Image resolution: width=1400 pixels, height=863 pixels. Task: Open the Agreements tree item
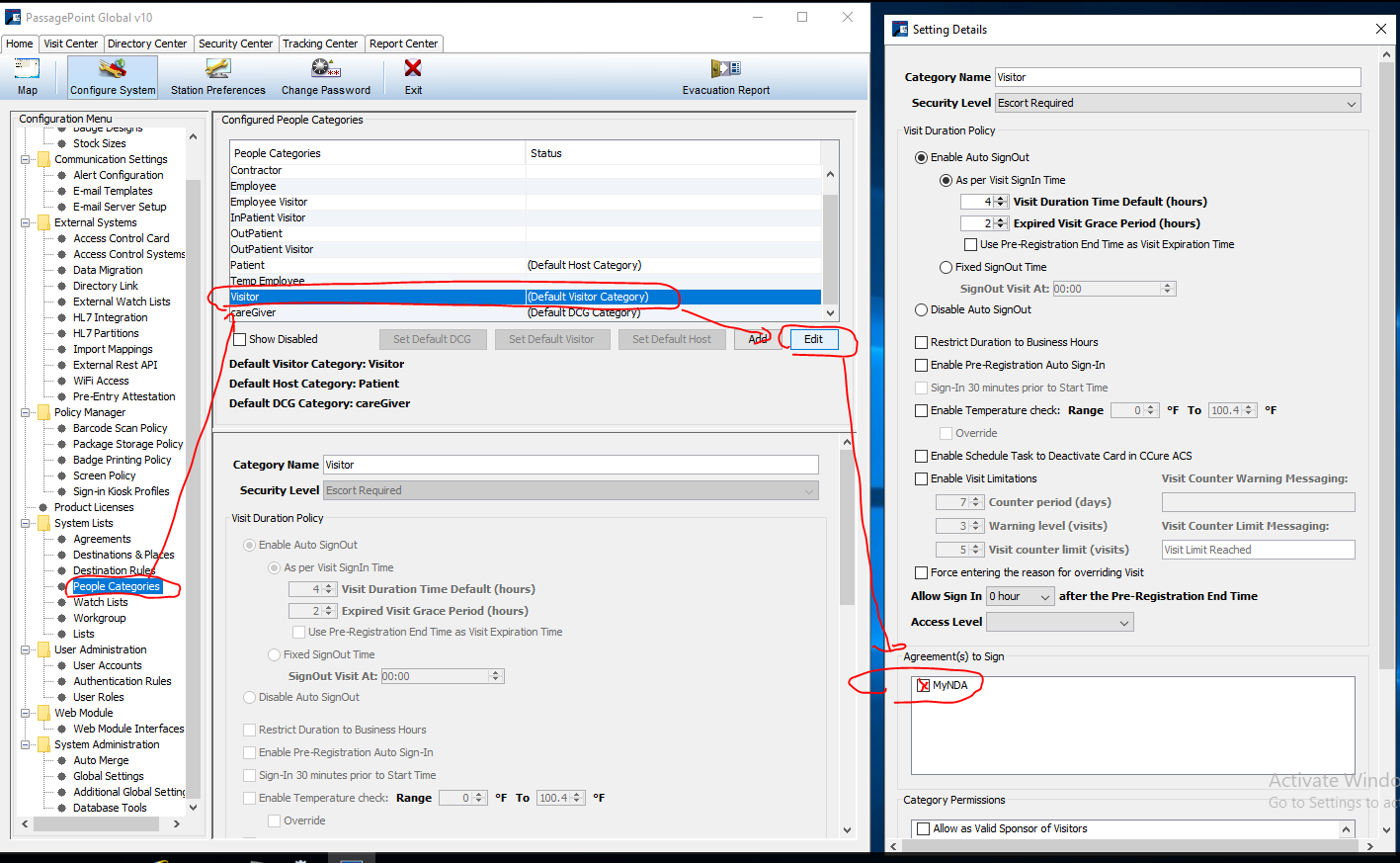[x=102, y=539]
